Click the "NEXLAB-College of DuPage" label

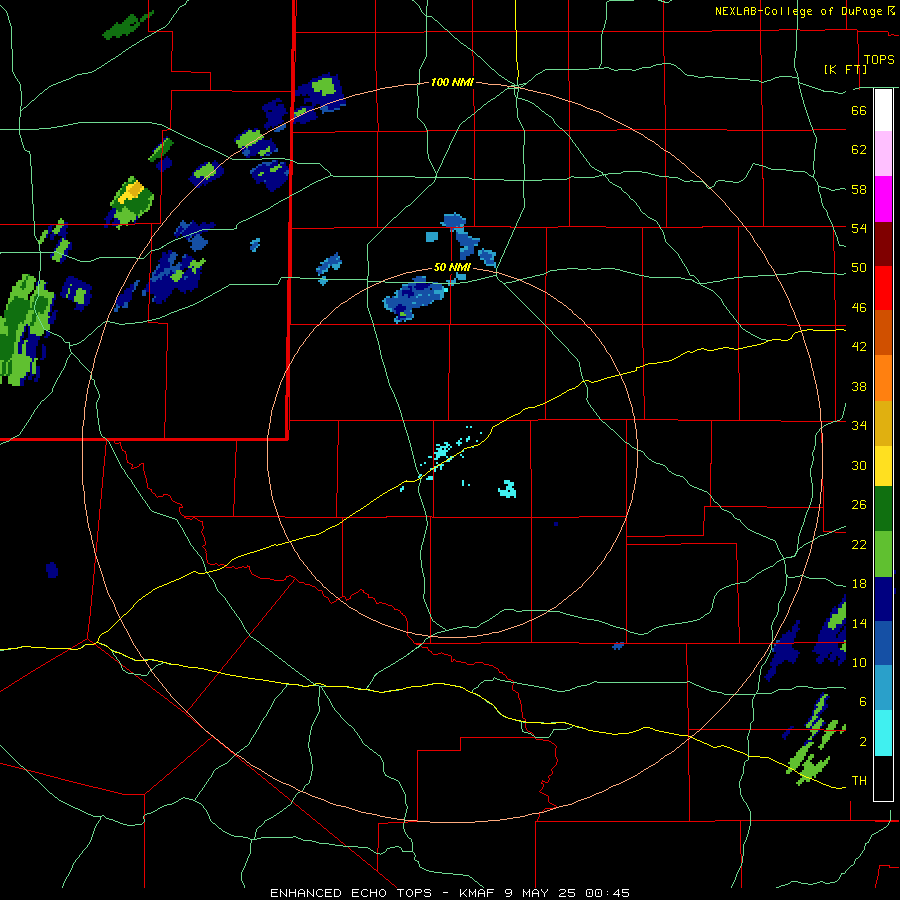click(x=798, y=11)
